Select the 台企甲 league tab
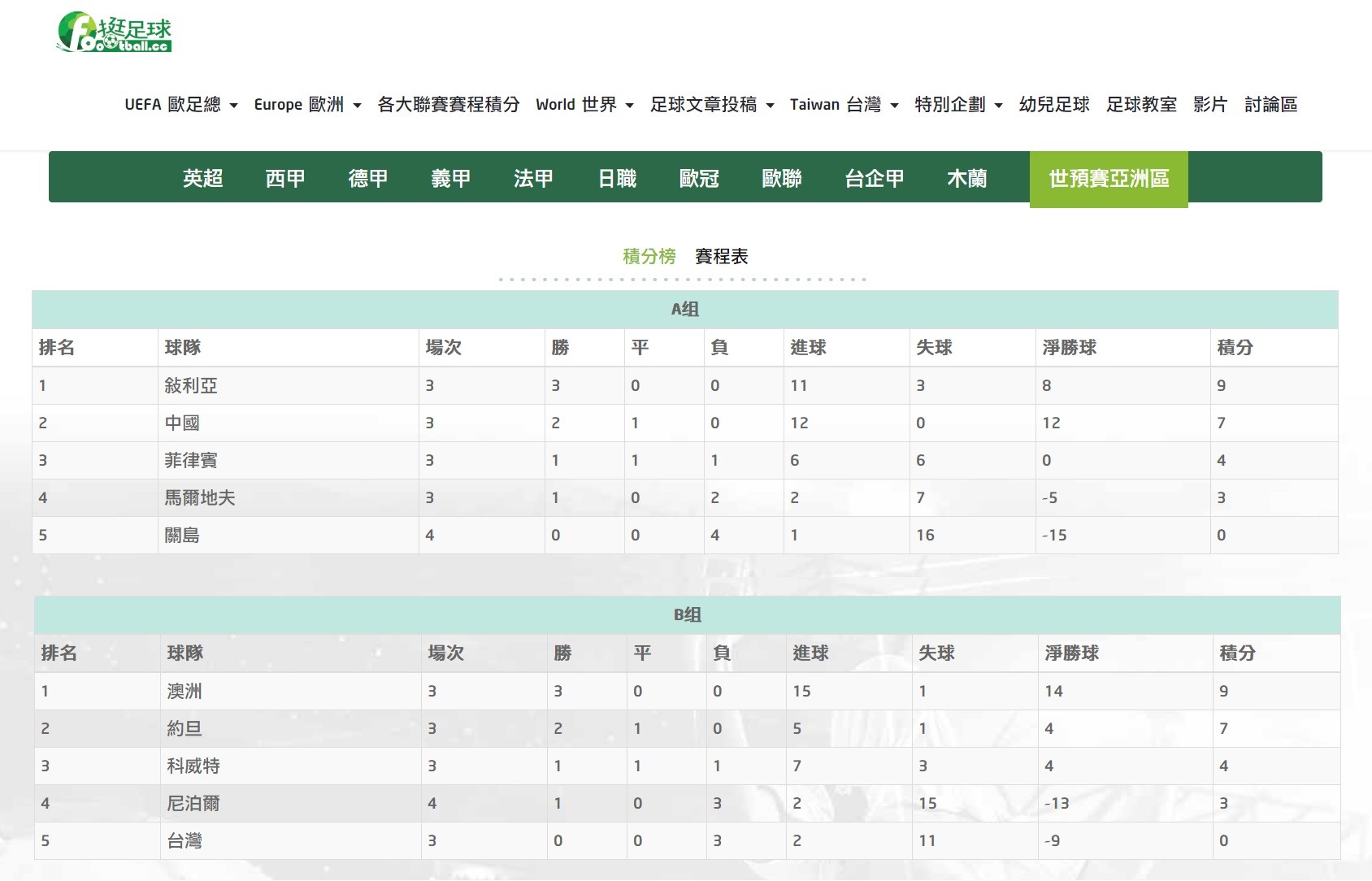 click(875, 178)
